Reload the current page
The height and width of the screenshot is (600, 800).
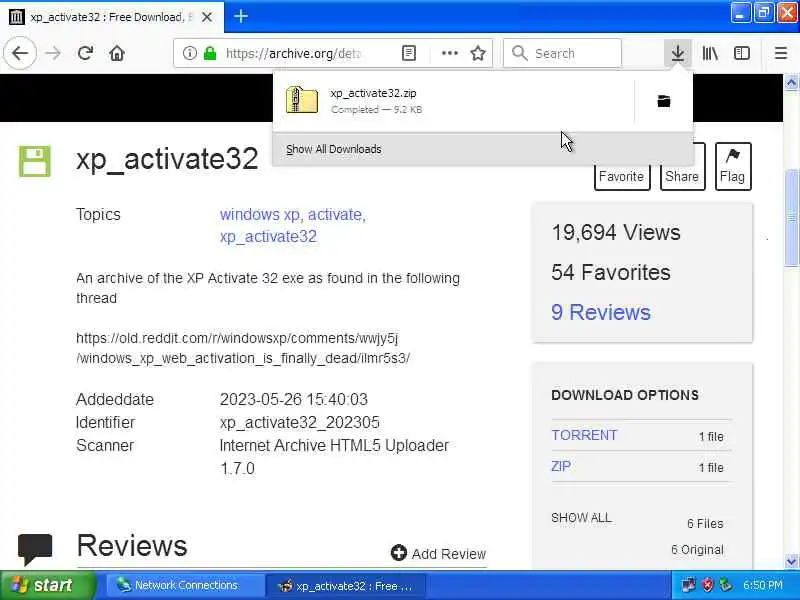coord(85,53)
